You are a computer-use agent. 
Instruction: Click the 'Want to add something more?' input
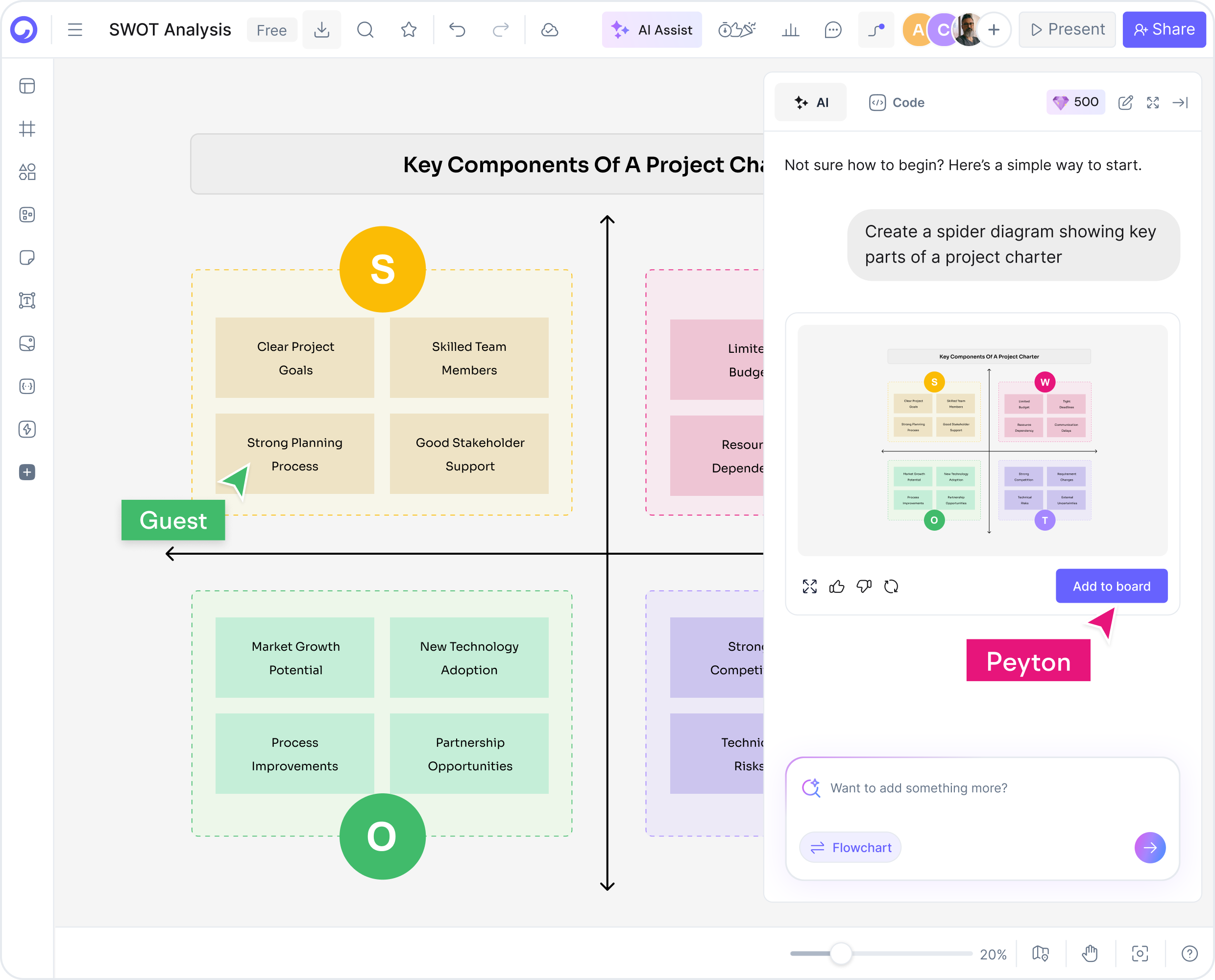coord(982,788)
